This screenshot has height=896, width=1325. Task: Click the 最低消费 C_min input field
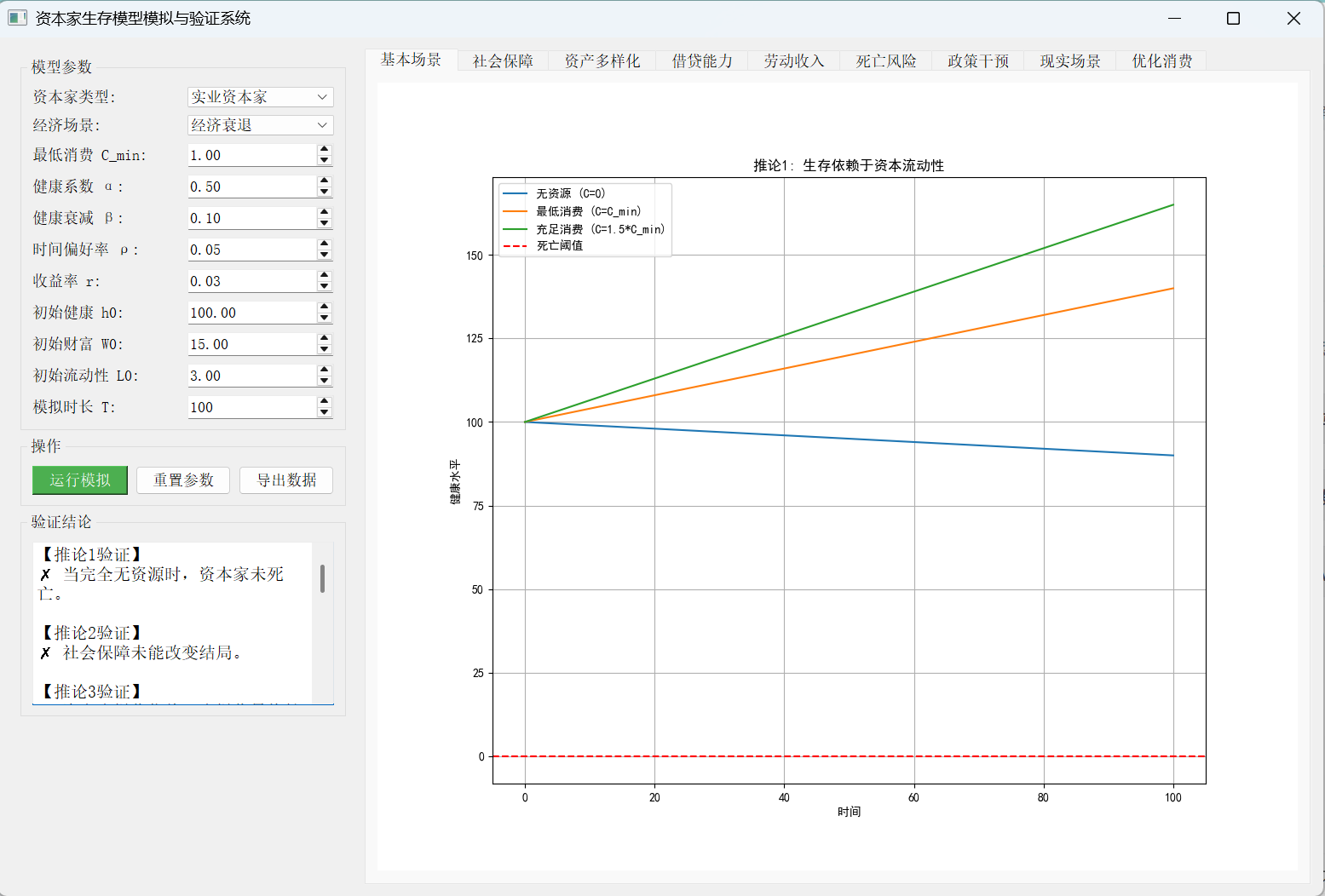[252, 155]
